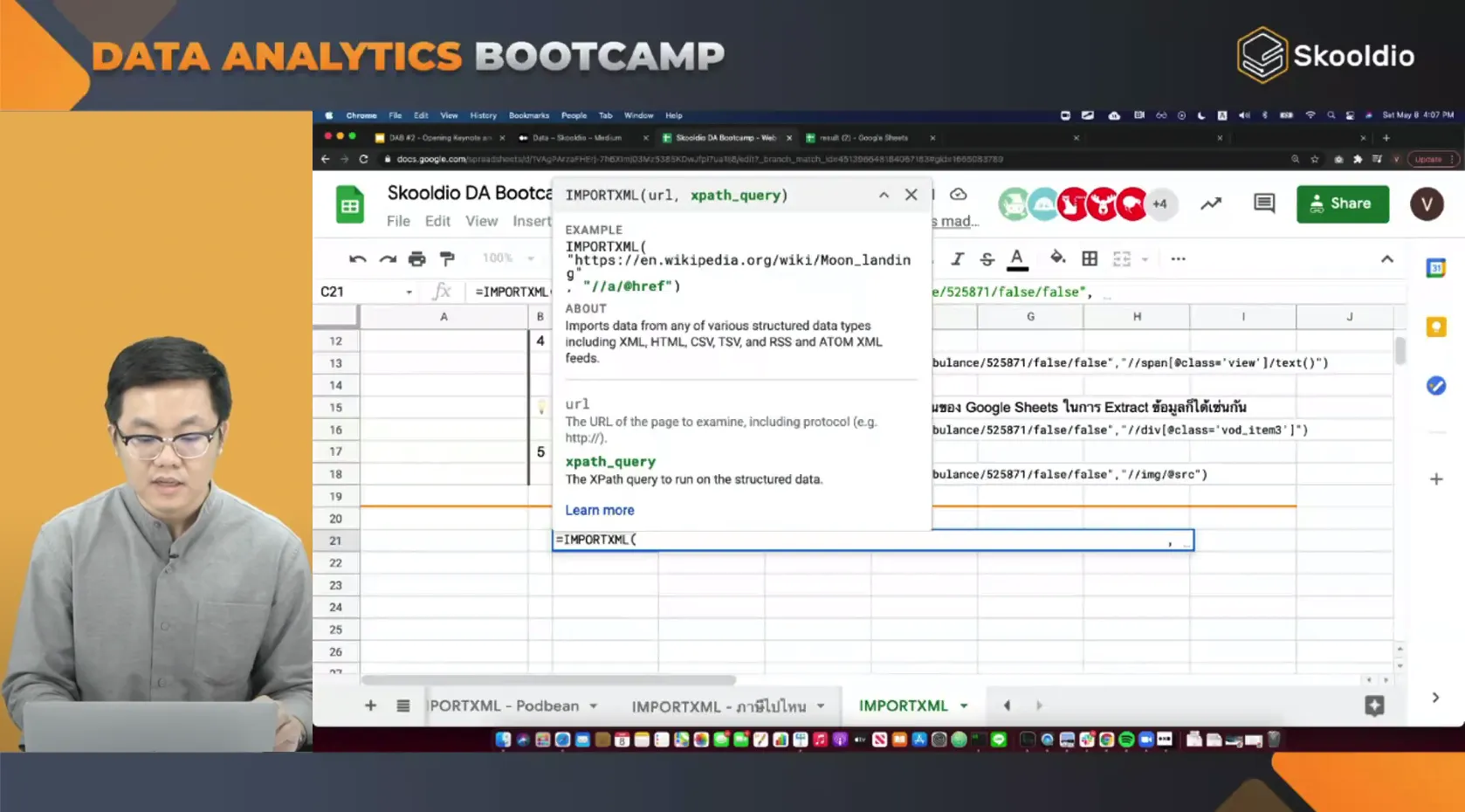Click the insert function fx icon
1465x812 pixels.
coord(443,291)
